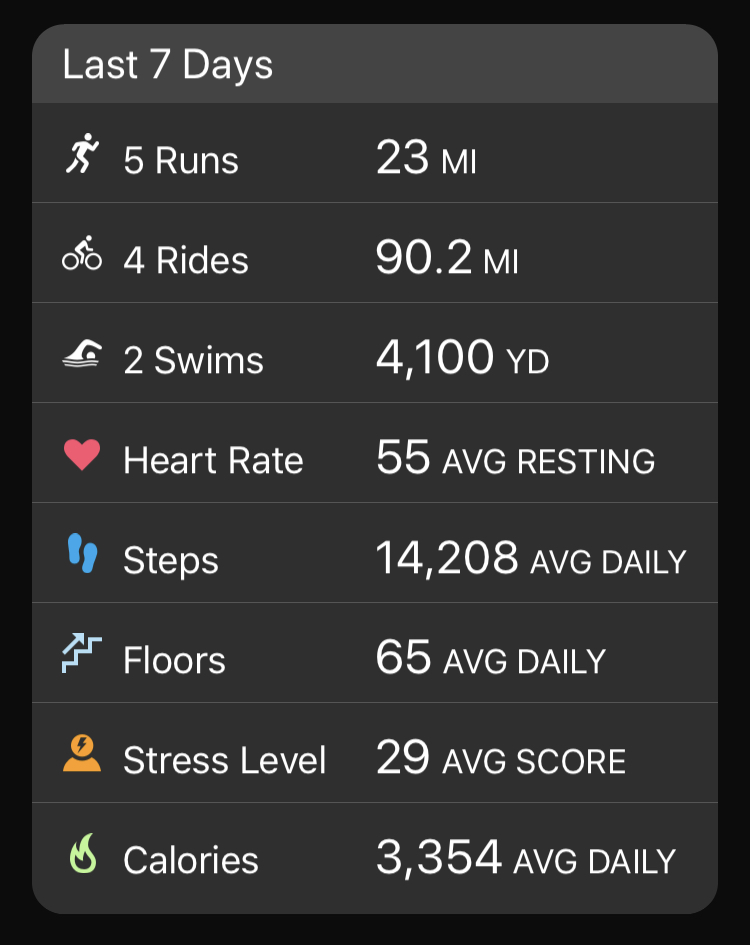750x945 pixels.
Task: Tap the 4,100 YD swim distance
Action: pos(462,359)
